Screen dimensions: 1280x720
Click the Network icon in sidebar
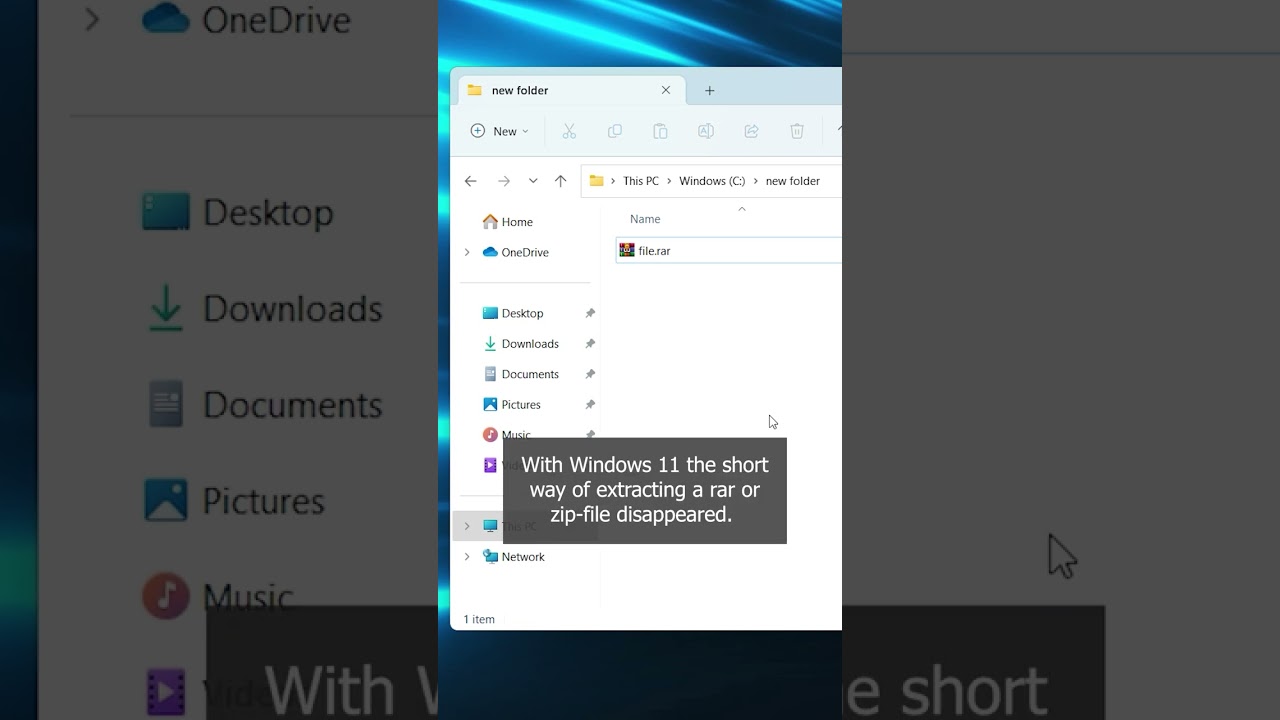(x=490, y=557)
